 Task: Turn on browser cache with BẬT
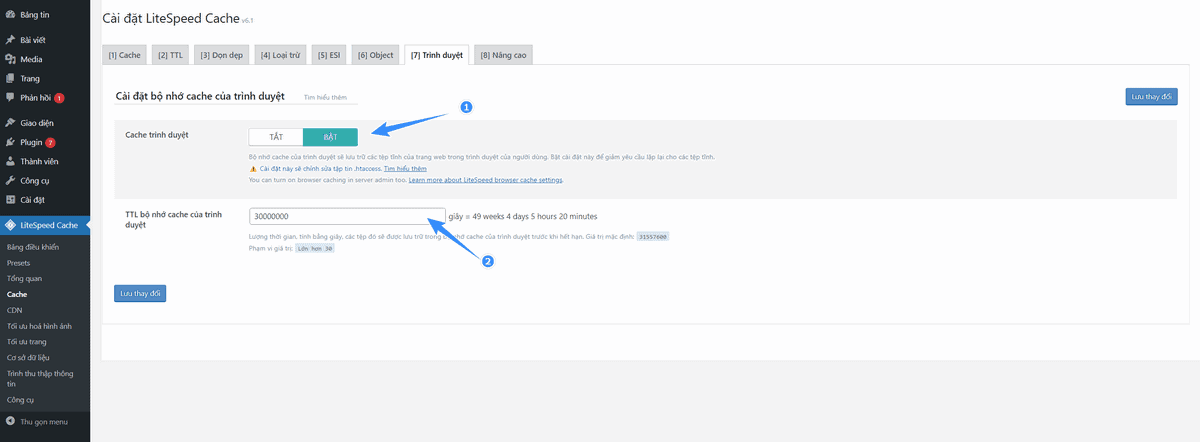click(330, 135)
